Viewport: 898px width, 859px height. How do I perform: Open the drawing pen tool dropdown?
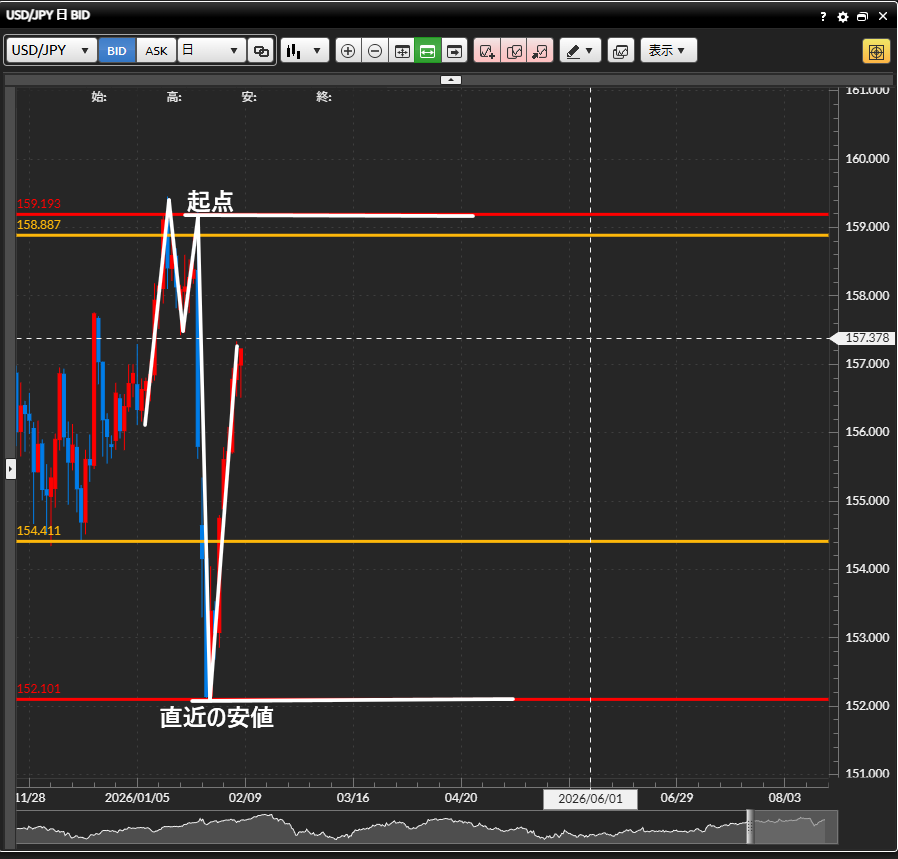[x=580, y=51]
